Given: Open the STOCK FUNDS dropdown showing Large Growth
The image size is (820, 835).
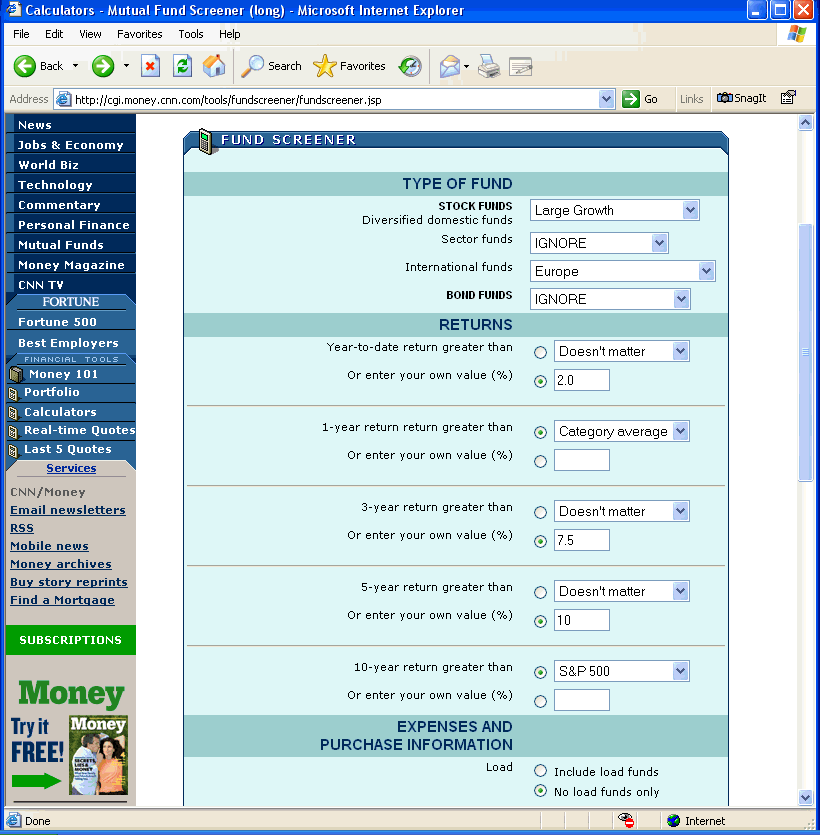Looking at the screenshot, I should click(691, 210).
